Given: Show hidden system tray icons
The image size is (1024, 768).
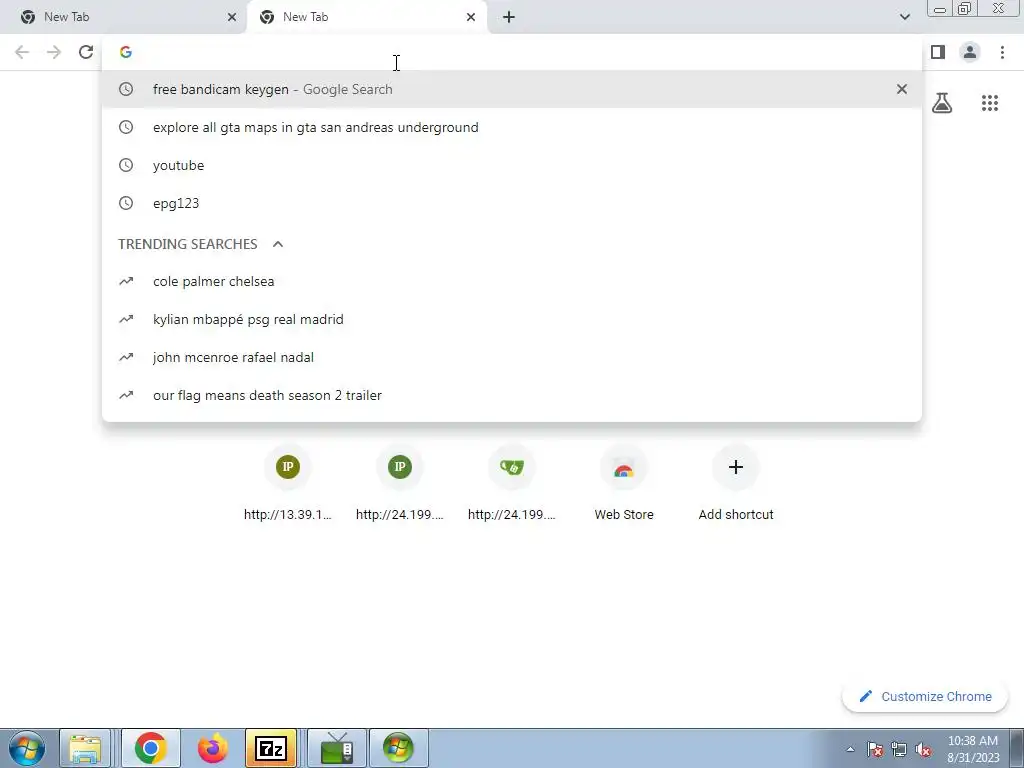Looking at the screenshot, I should coord(850,749).
